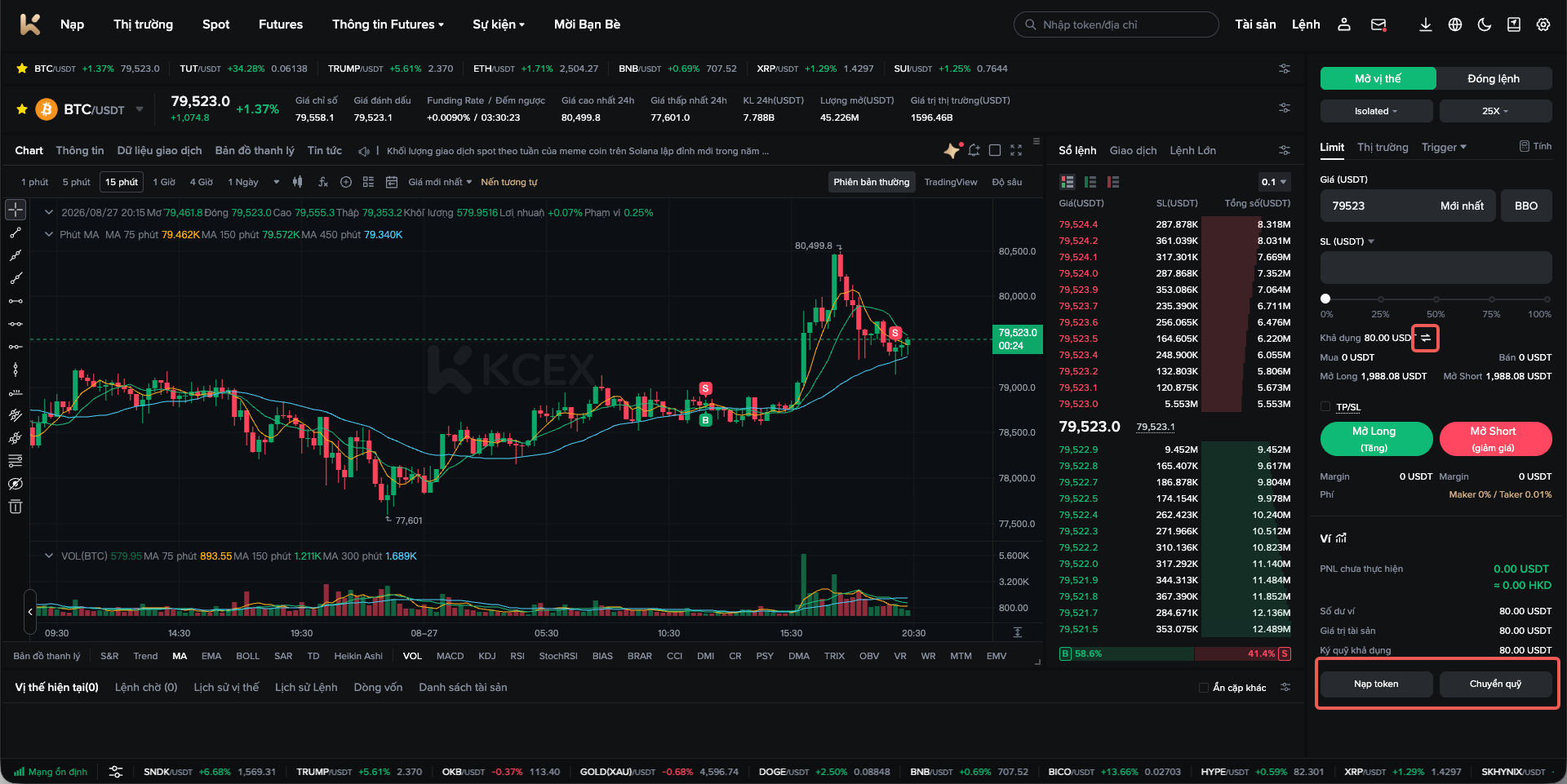Switch to Đóng lệnh mode
Image resolution: width=1567 pixels, height=784 pixels.
(x=1494, y=78)
